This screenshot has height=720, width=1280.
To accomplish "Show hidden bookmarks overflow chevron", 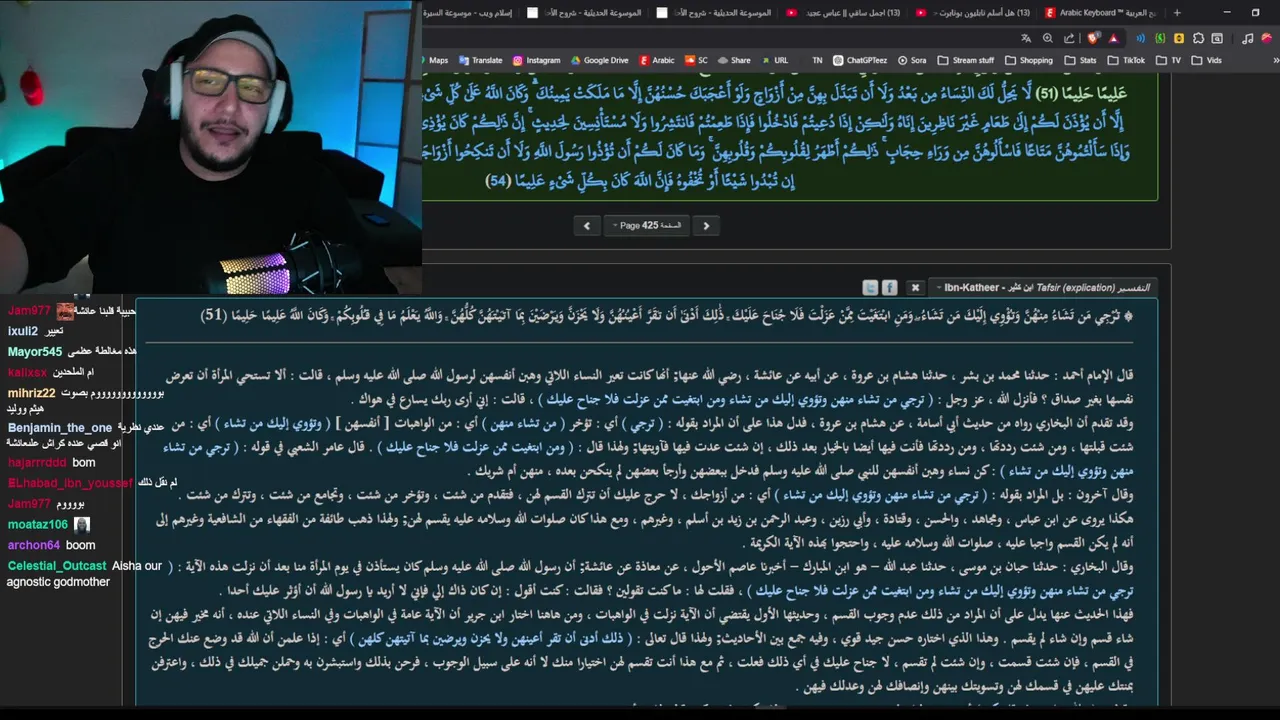I will 1274,60.
